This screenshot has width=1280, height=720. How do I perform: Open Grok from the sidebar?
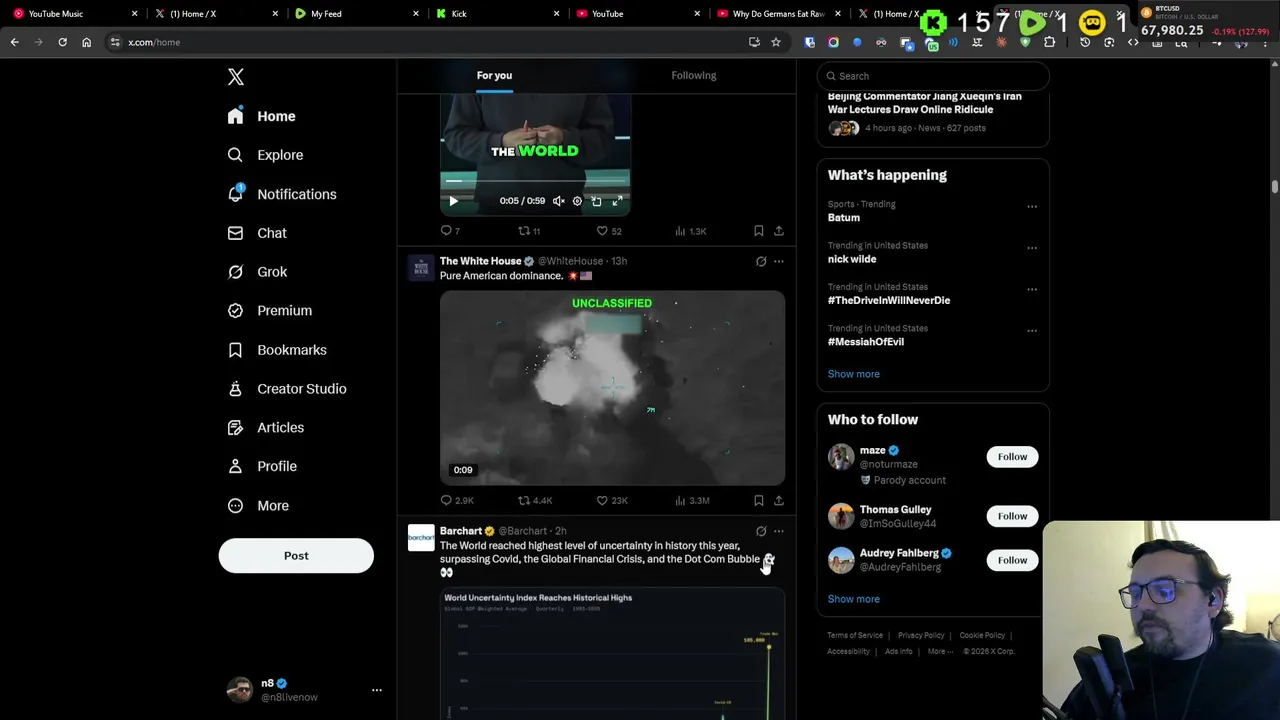(257, 272)
